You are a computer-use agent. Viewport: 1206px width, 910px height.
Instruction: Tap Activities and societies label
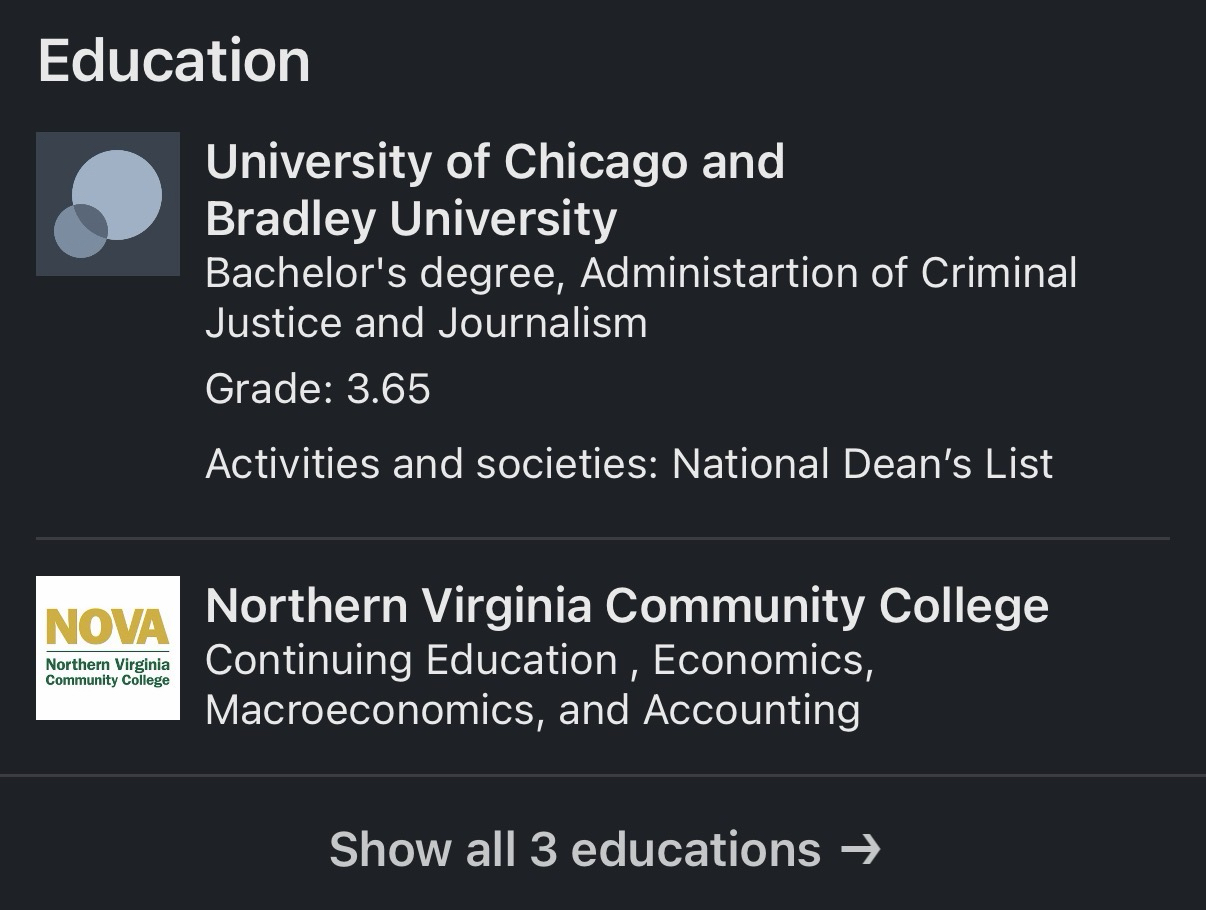click(432, 464)
